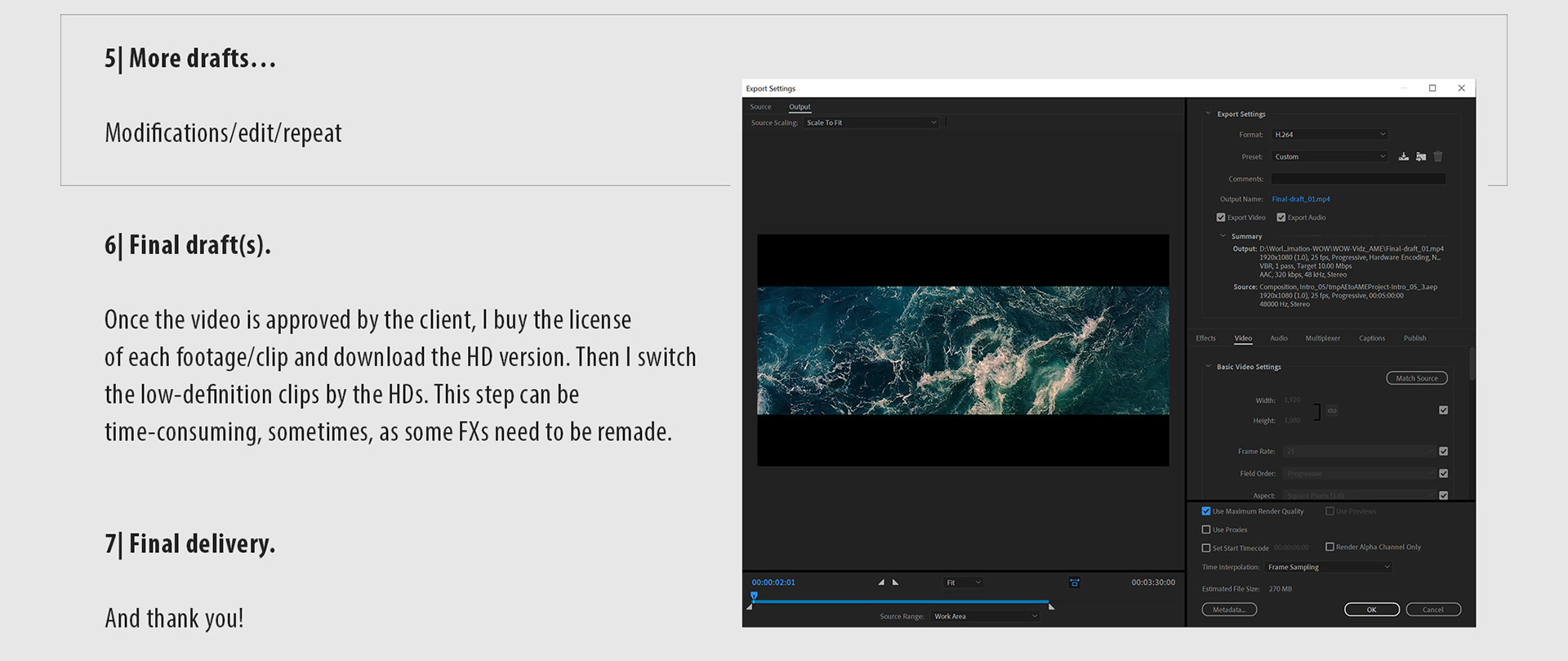Click the Set In Point triangle icon
Viewport: 1568px width, 661px height.
[x=881, y=583]
